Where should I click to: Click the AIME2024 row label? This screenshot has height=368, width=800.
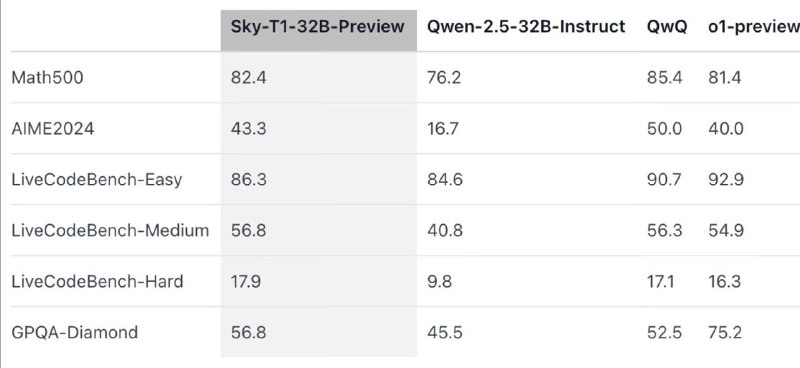coord(53,129)
